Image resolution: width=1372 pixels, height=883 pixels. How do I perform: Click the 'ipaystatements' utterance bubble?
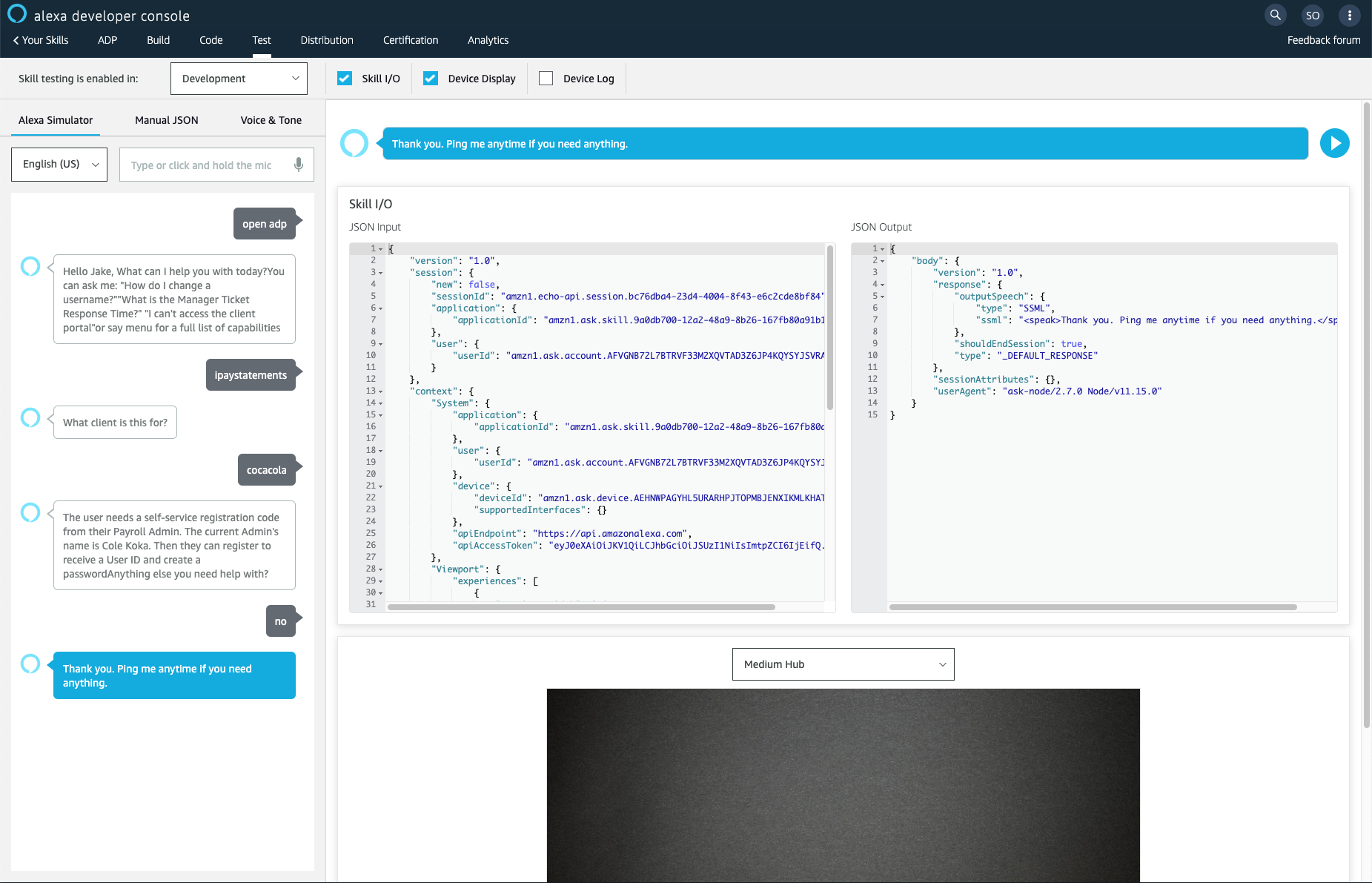(251, 375)
